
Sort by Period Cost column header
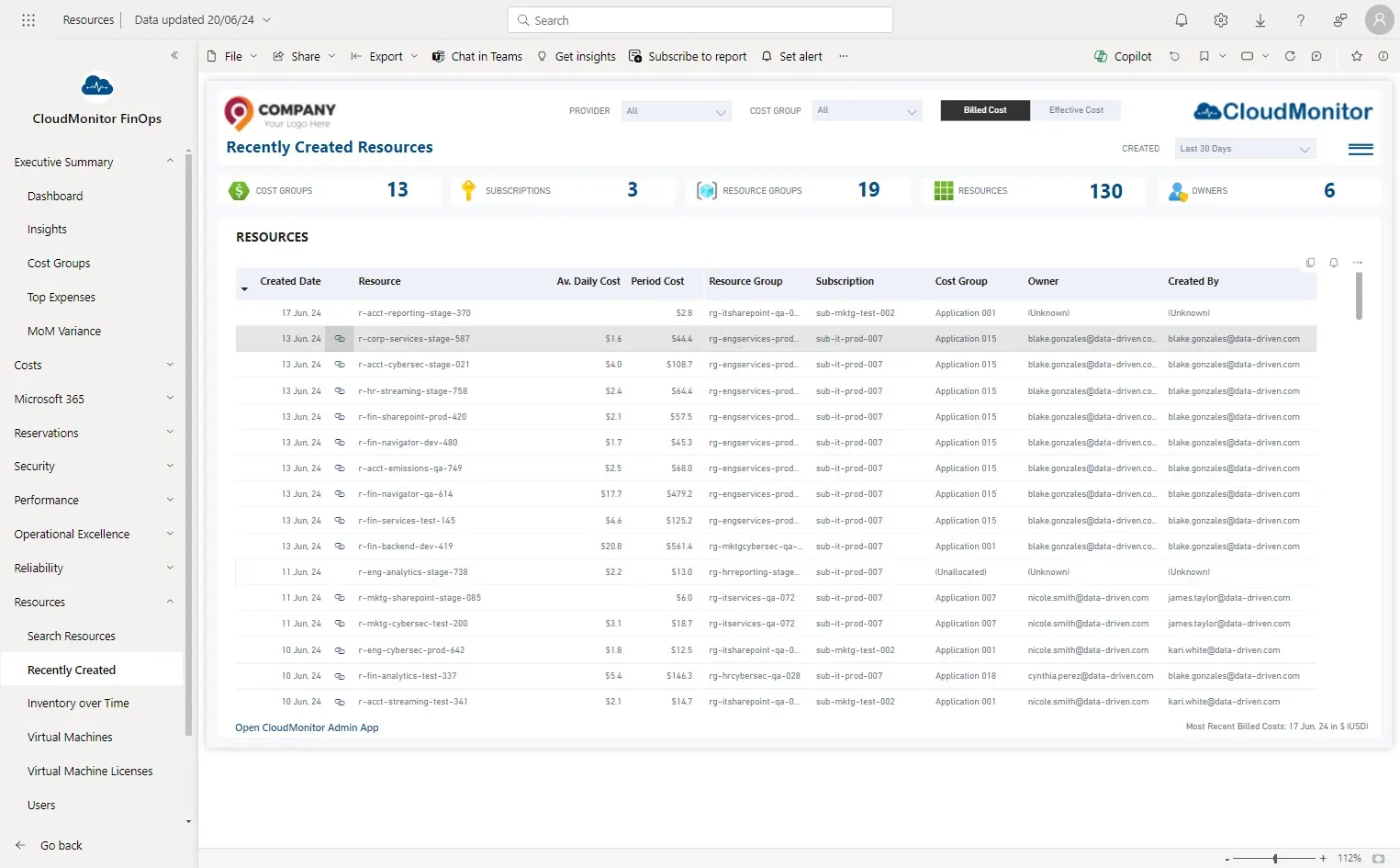pos(657,281)
